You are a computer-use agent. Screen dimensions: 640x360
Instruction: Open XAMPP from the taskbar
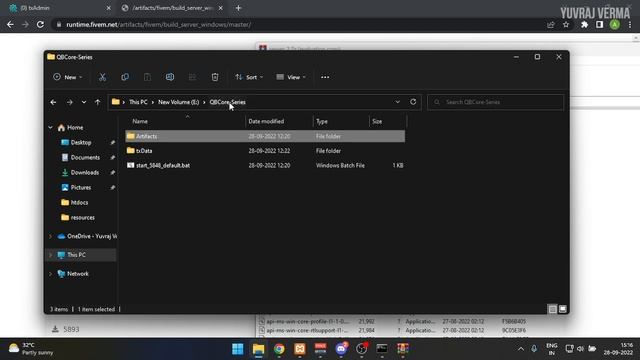300,349
